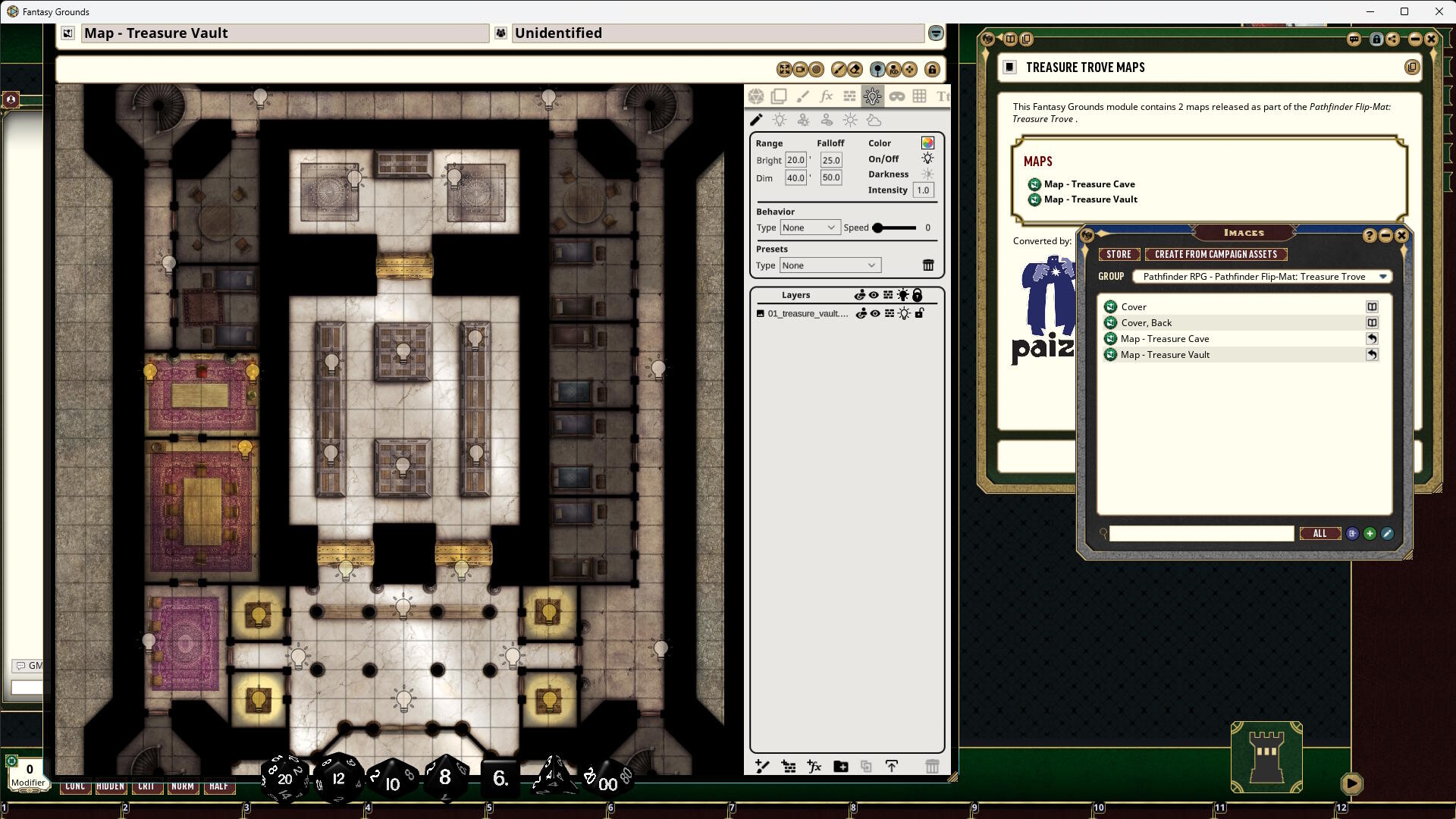This screenshot has height=819, width=1456.
Task: Edit the Bright range value field
Action: [x=795, y=160]
